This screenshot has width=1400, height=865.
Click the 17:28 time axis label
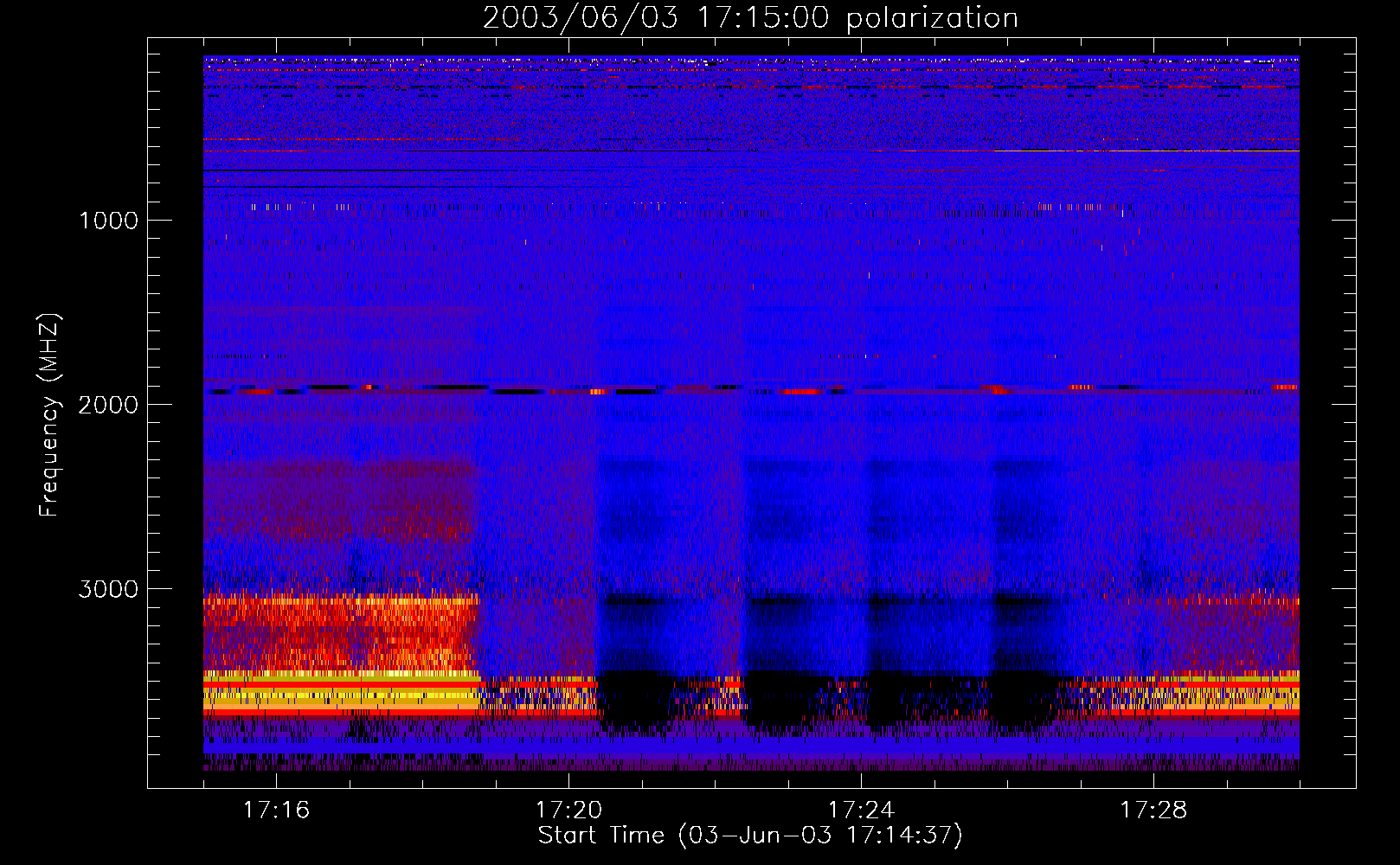[x=1153, y=810]
